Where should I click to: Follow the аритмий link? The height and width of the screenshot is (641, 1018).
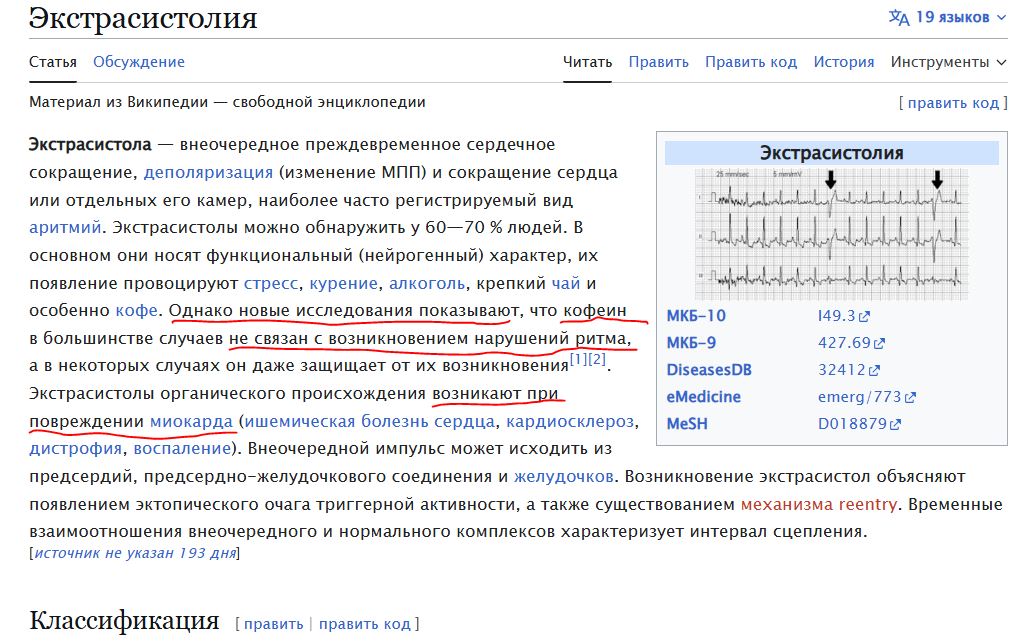66,227
